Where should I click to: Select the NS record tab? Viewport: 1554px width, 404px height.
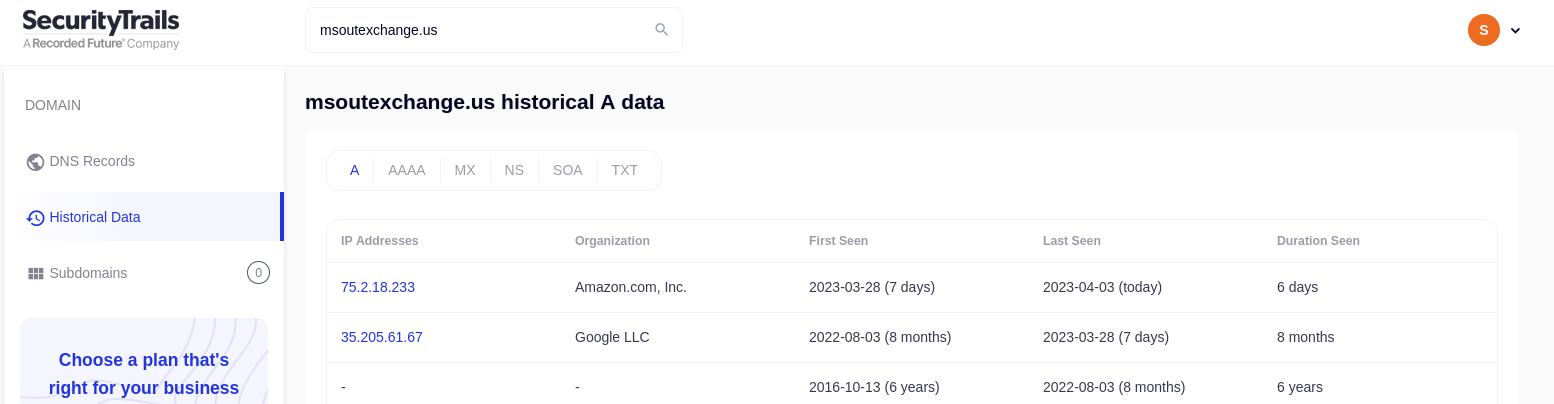click(514, 170)
